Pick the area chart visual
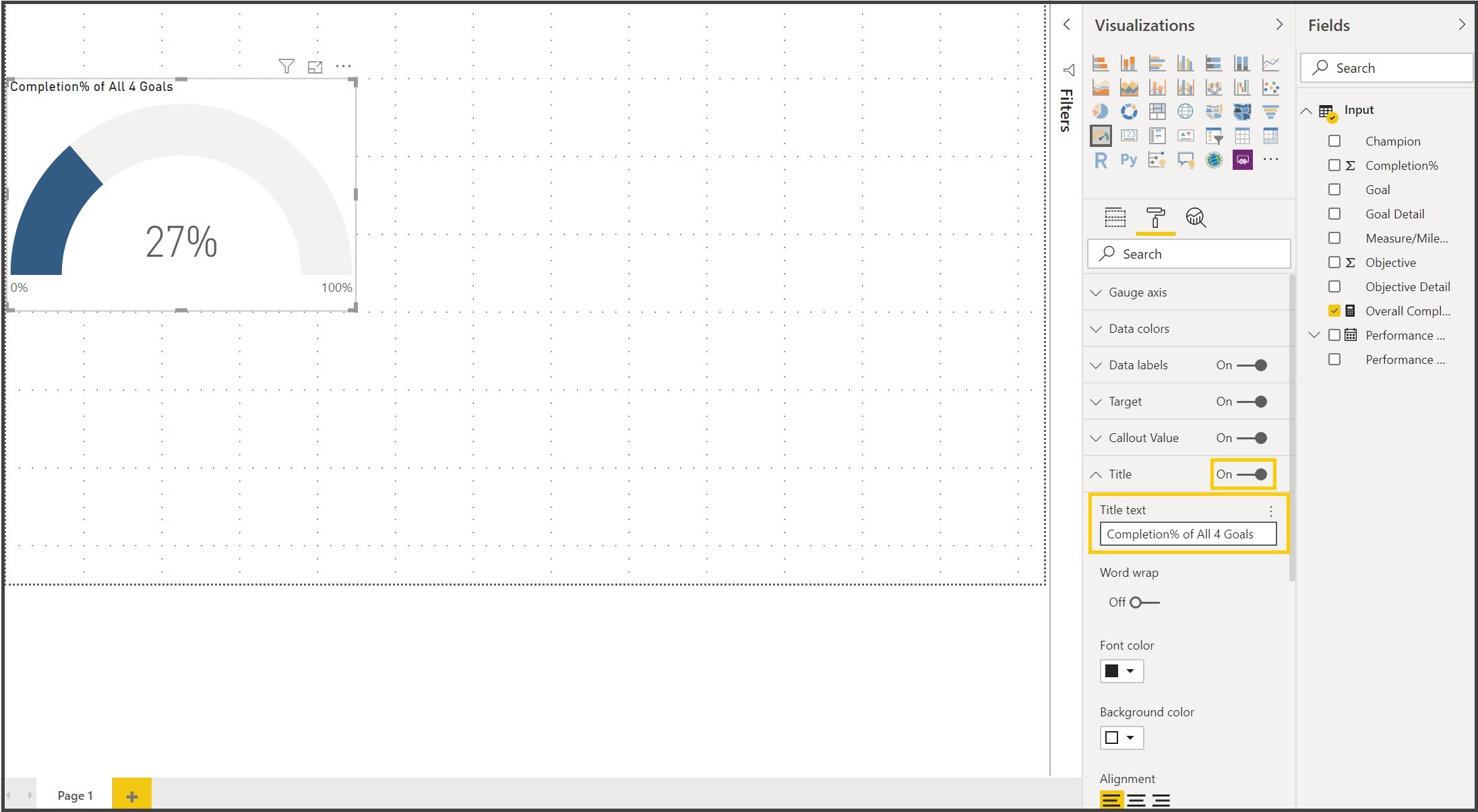 (1100, 88)
